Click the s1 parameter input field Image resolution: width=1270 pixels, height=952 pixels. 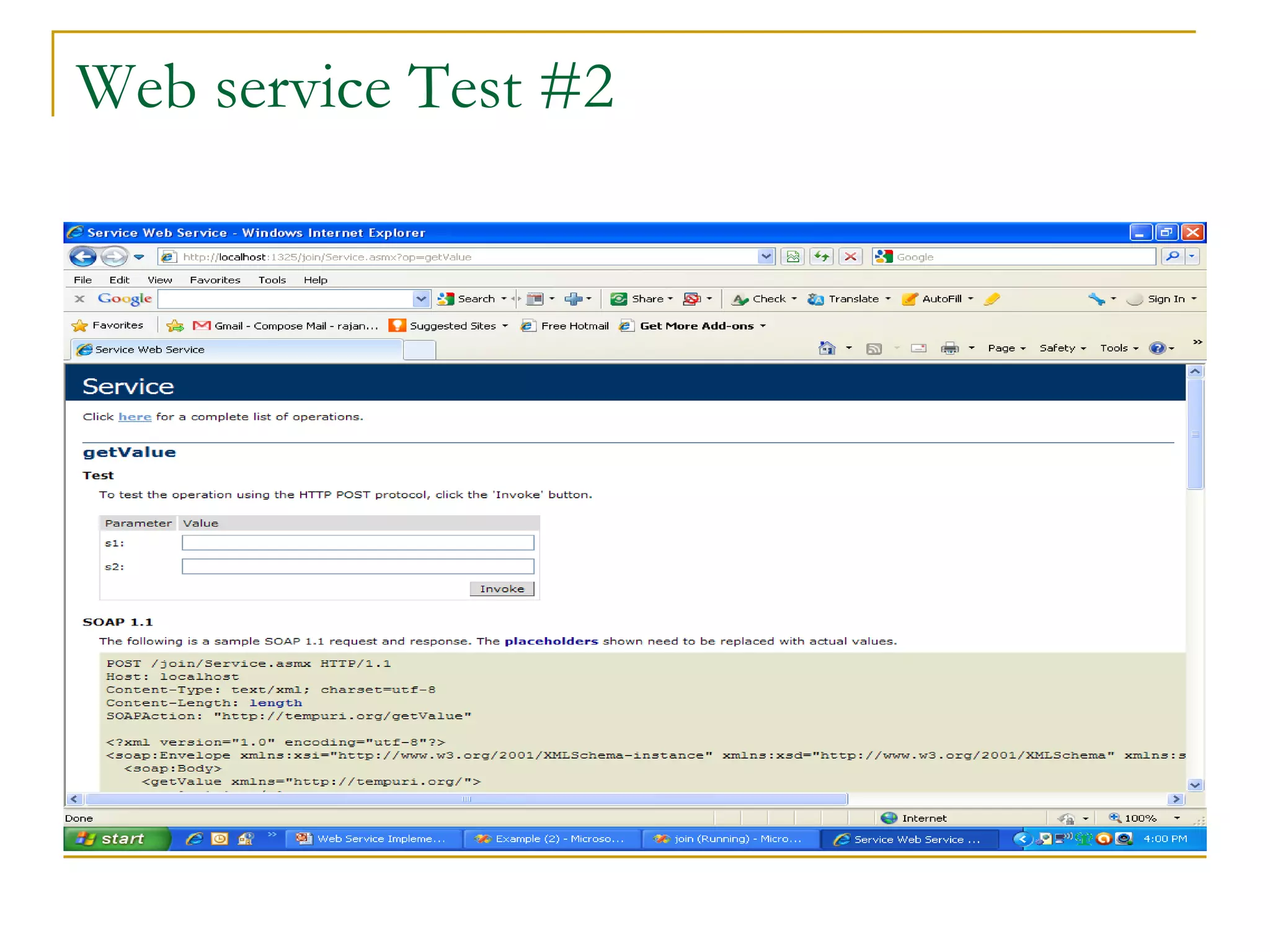tap(358, 543)
